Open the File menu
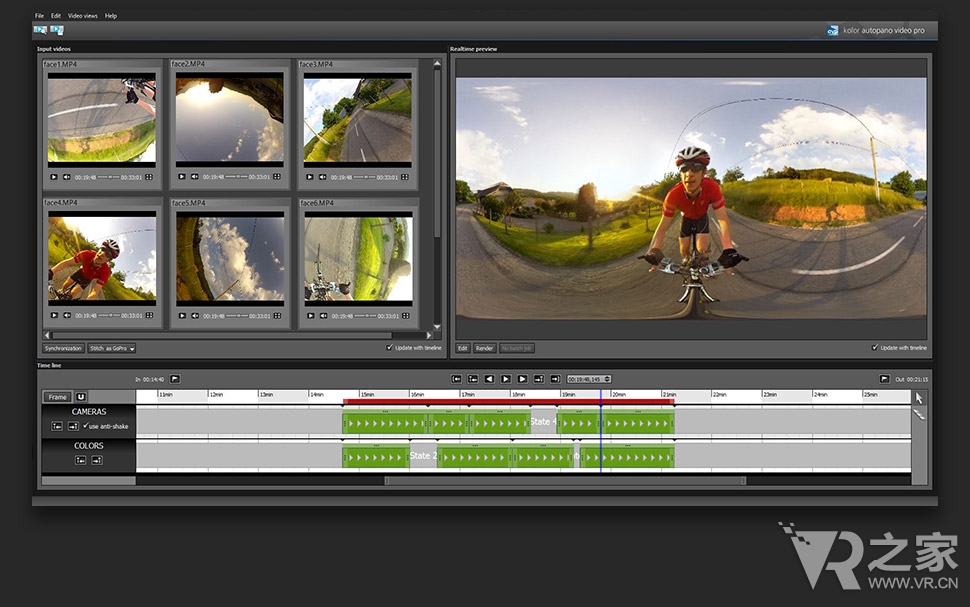This screenshot has width=970, height=607. point(39,15)
